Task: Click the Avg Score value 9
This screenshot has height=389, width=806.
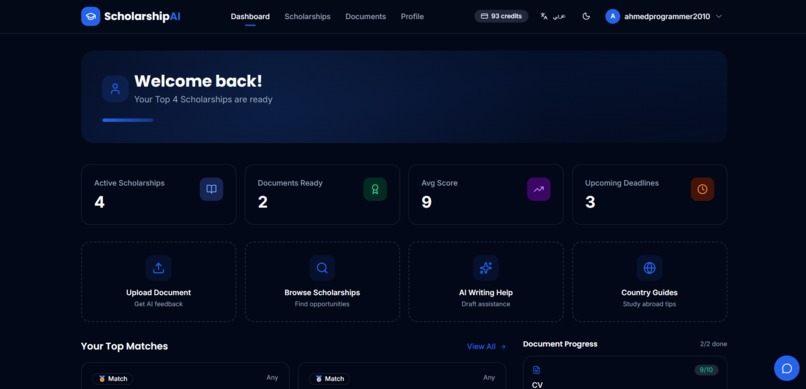Action: click(x=427, y=202)
